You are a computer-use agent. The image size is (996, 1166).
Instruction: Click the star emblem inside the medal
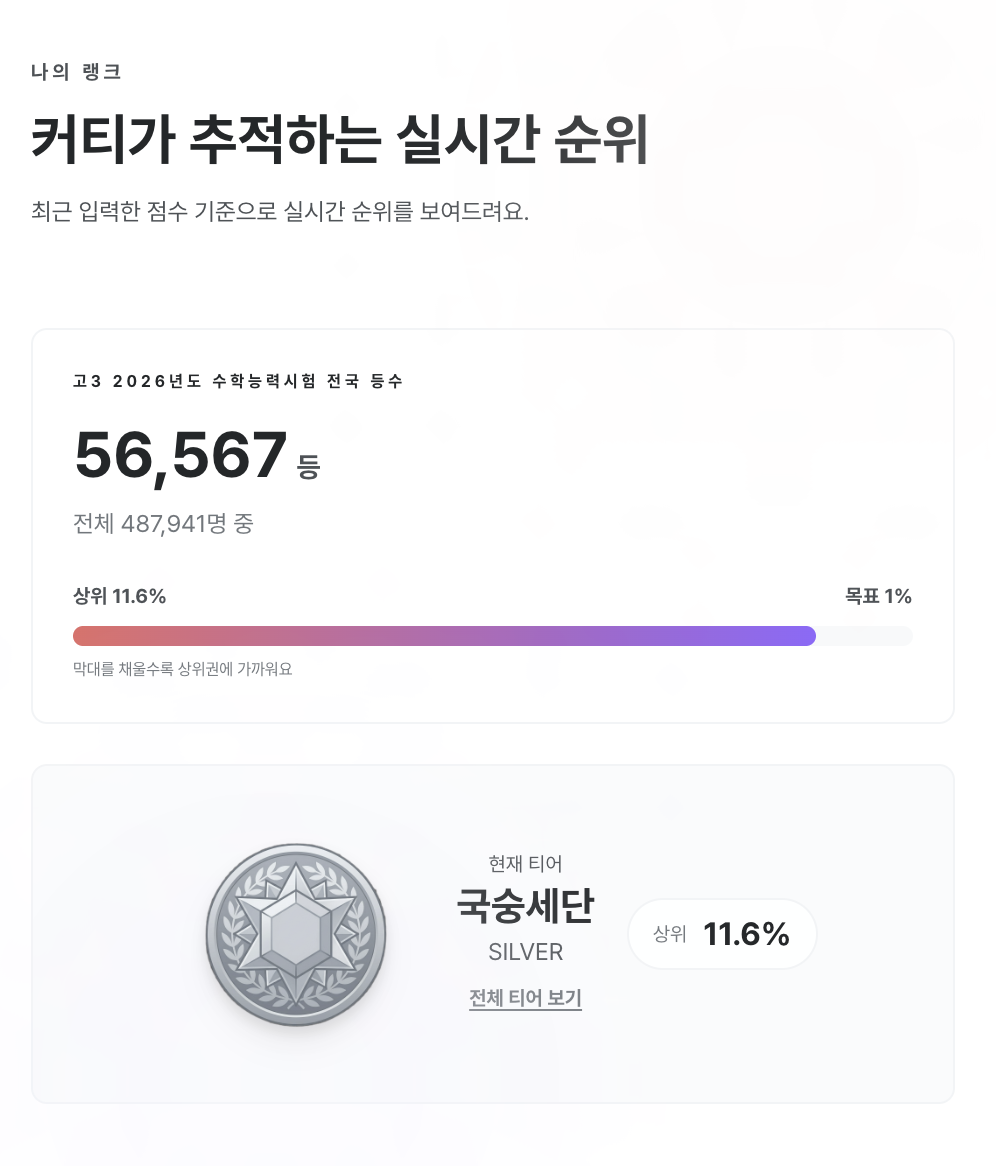(x=296, y=930)
